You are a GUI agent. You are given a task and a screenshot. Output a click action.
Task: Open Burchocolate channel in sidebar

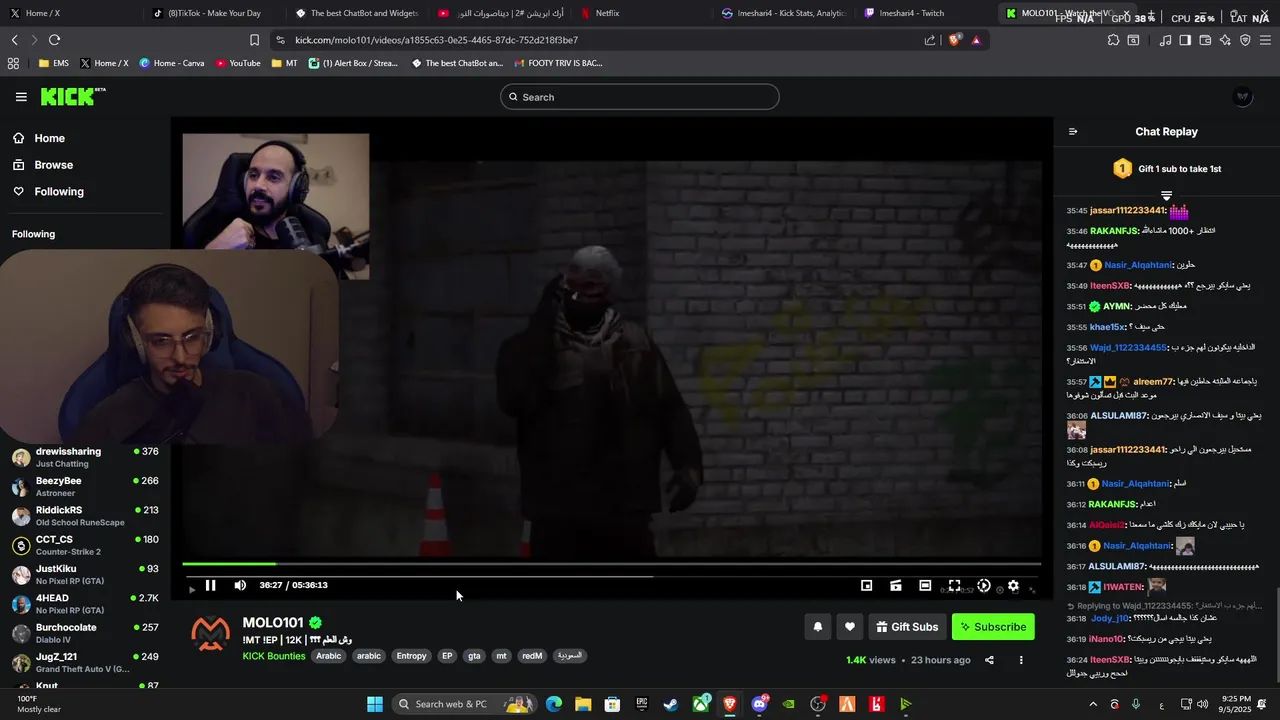[x=85, y=634]
